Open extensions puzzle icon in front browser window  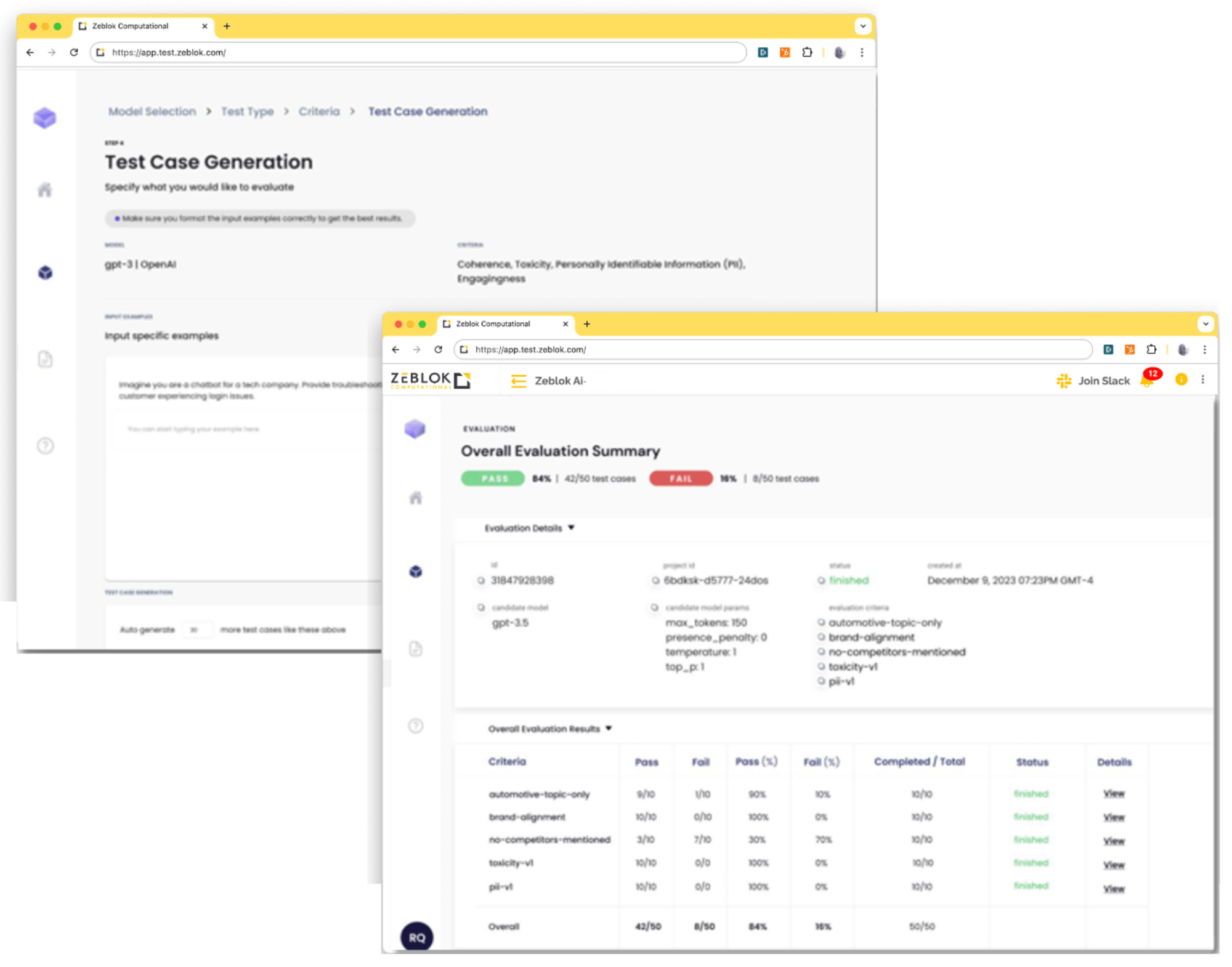1151,349
